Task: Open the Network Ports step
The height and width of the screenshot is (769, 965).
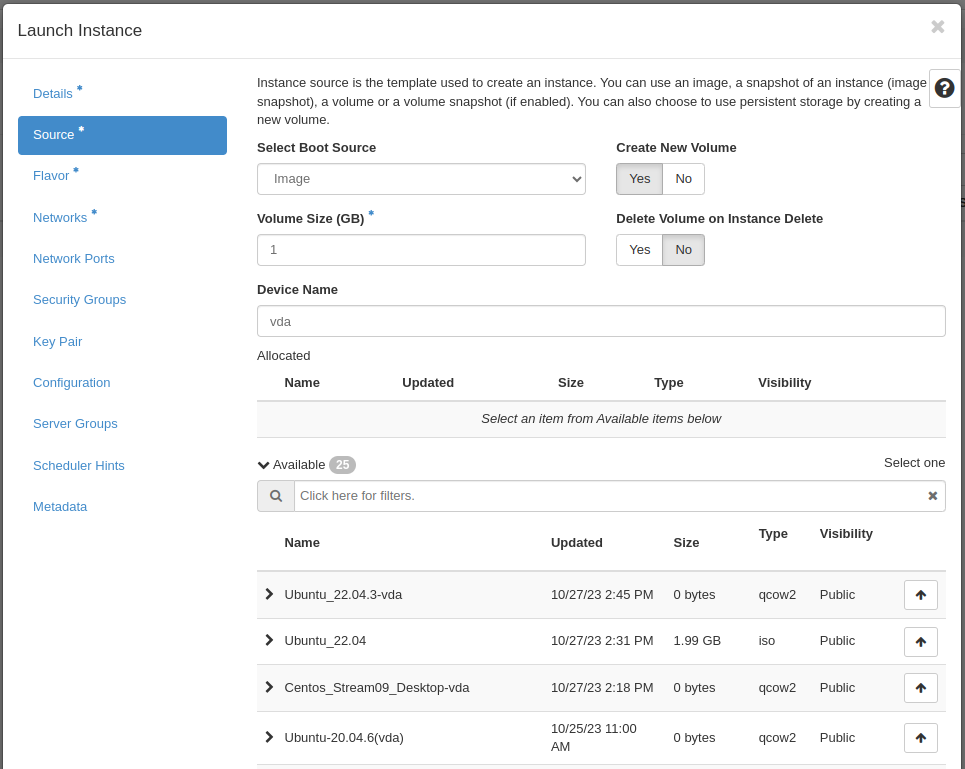Action: pos(74,259)
